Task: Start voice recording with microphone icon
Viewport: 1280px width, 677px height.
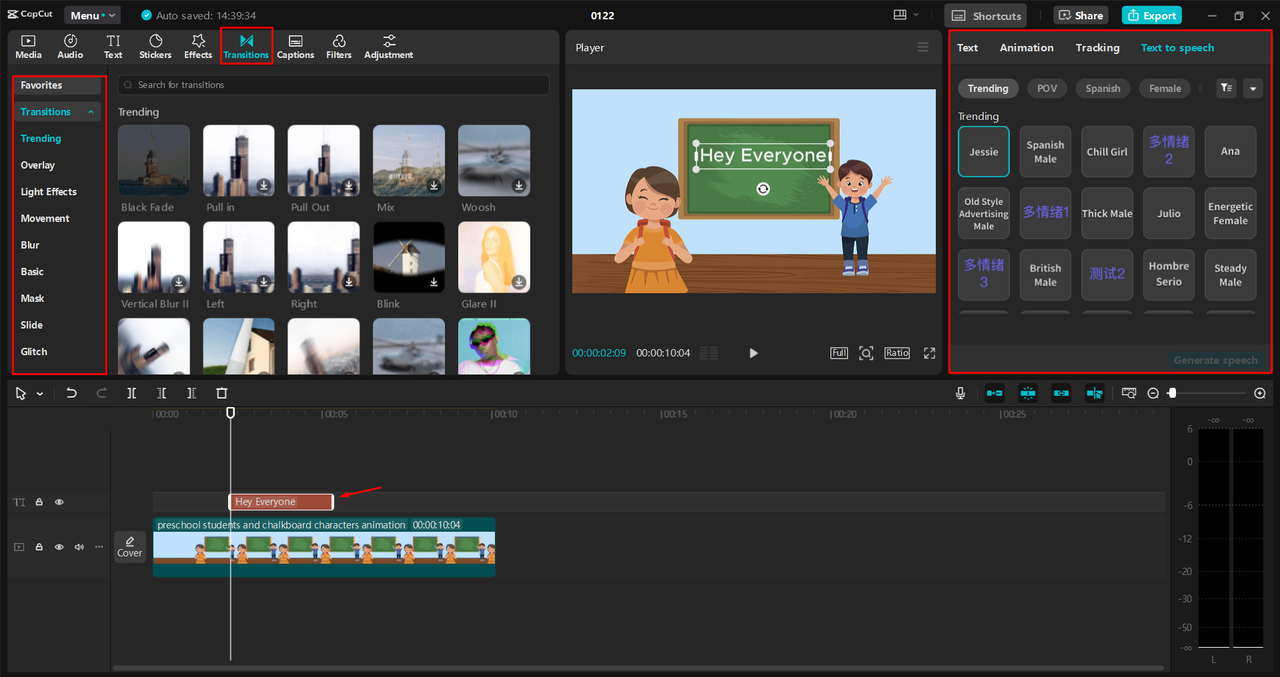Action: (960, 393)
